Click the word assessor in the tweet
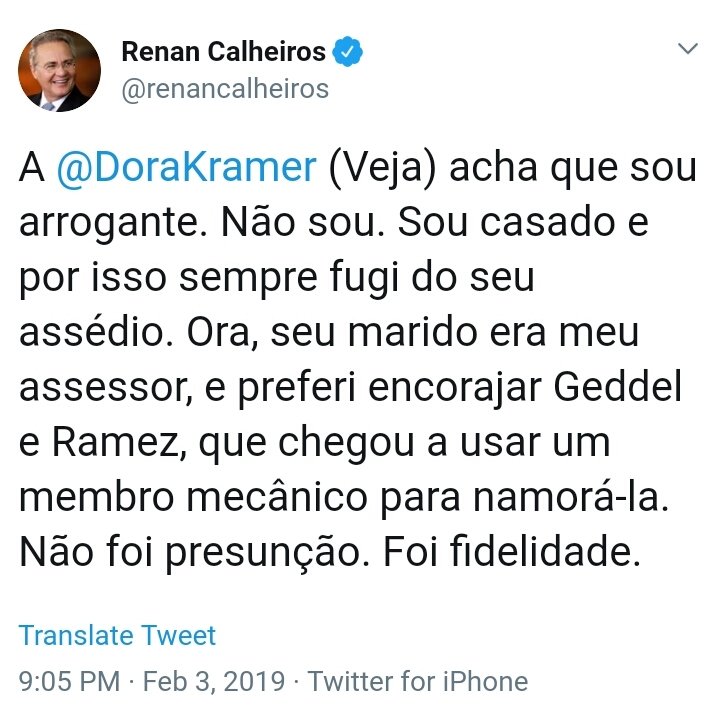 pos(106,388)
